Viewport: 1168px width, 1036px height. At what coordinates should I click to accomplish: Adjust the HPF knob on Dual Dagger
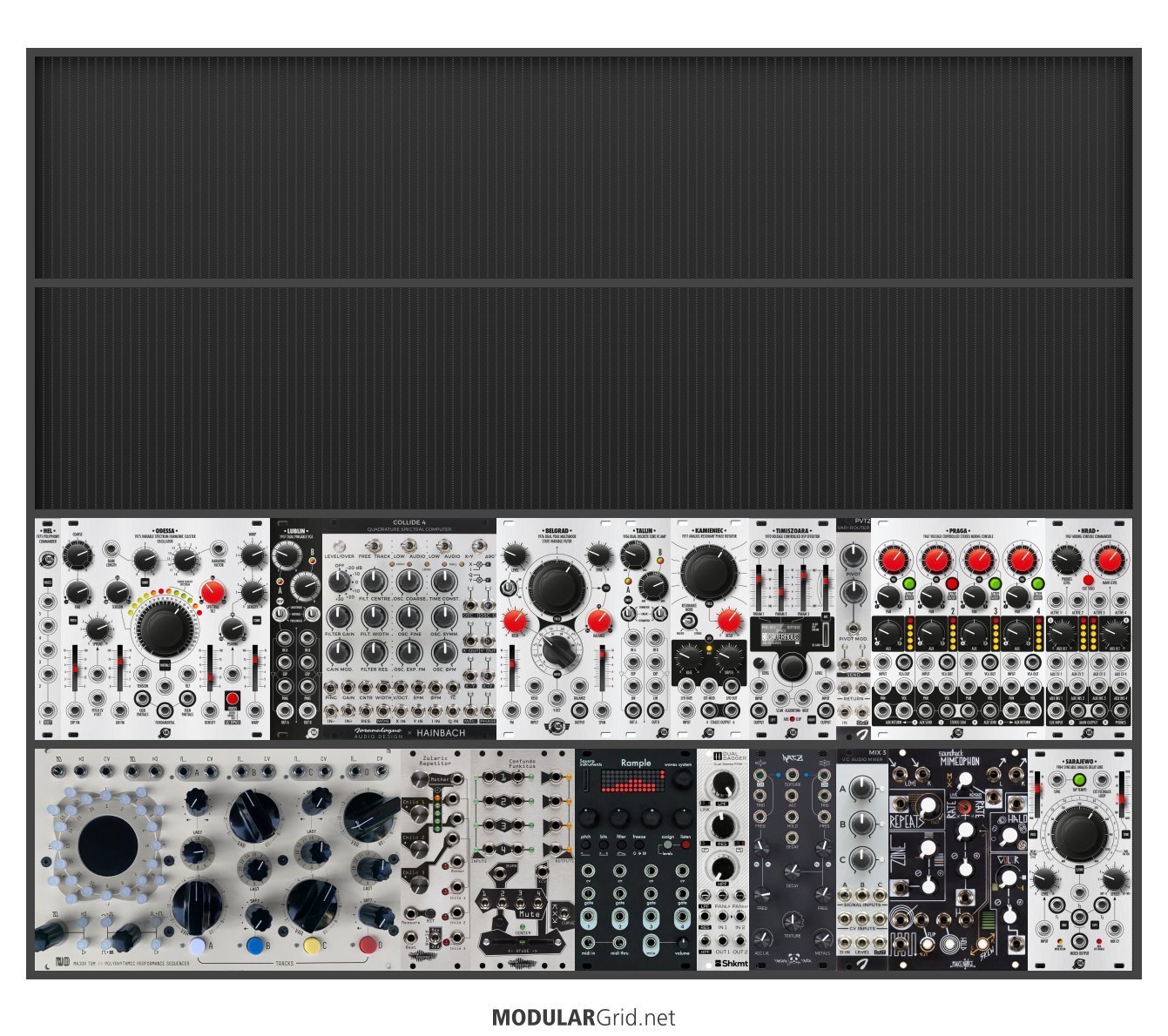[722, 866]
